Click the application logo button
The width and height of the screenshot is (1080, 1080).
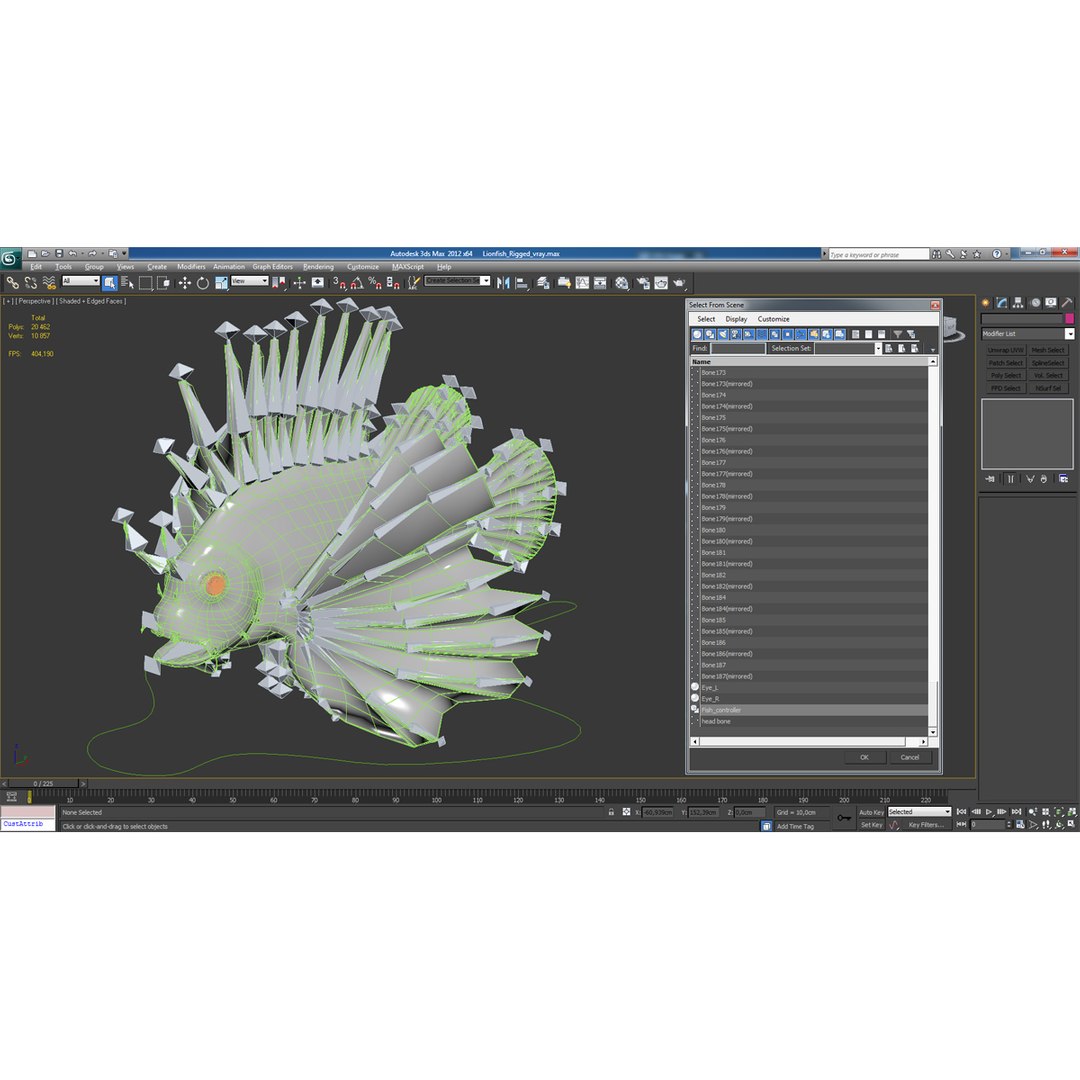10,258
